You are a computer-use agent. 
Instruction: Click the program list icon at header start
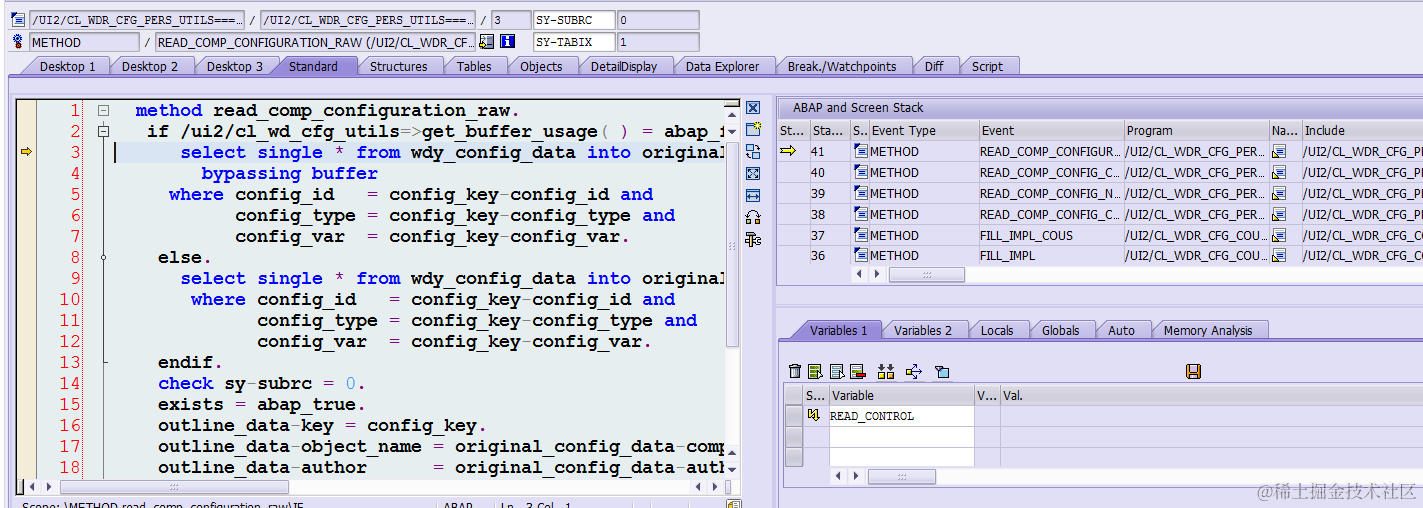click(17, 20)
